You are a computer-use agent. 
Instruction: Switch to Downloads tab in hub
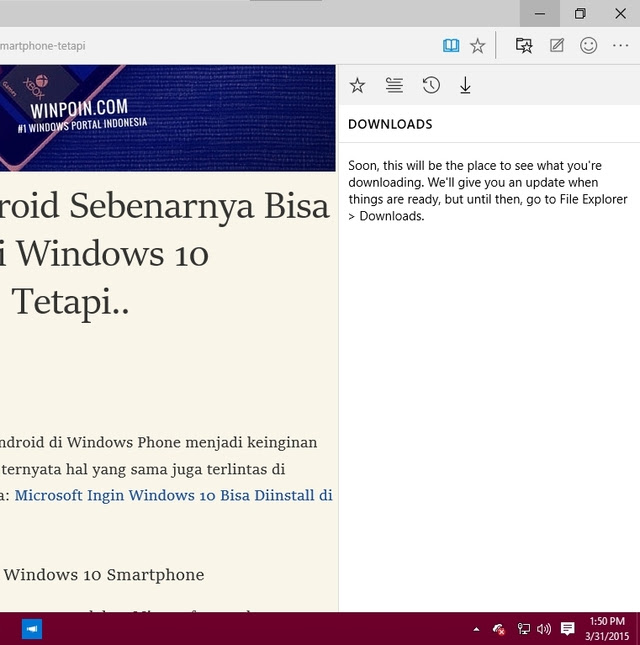coord(465,85)
